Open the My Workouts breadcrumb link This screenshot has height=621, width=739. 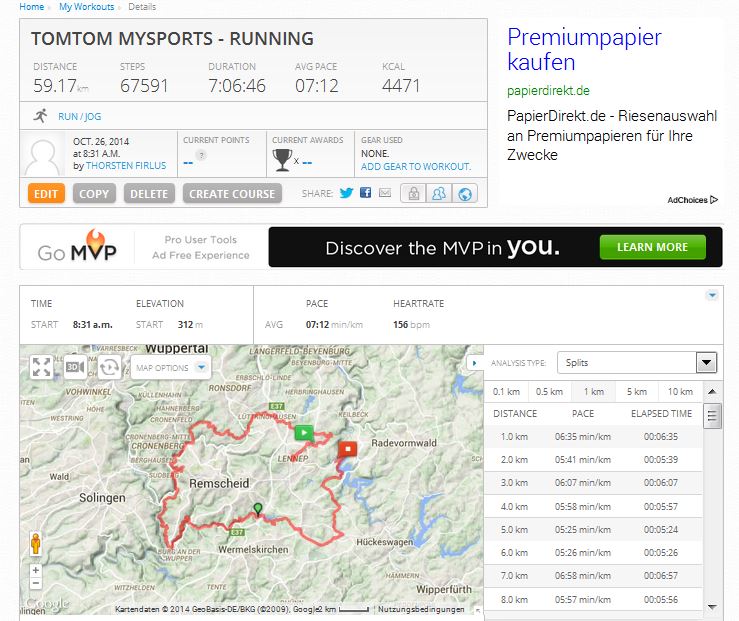click(x=85, y=7)
